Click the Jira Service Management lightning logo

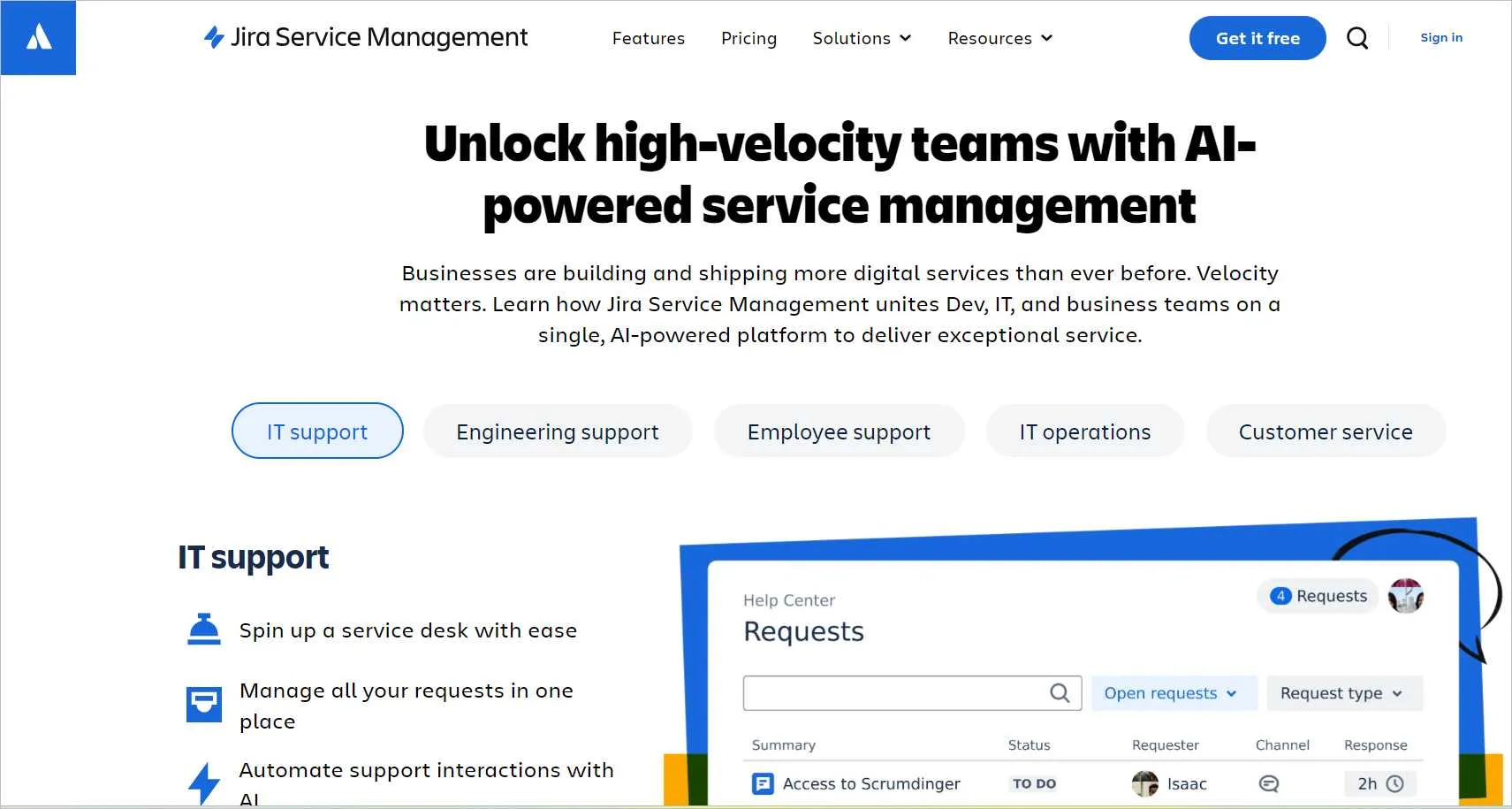click(214, 37)
